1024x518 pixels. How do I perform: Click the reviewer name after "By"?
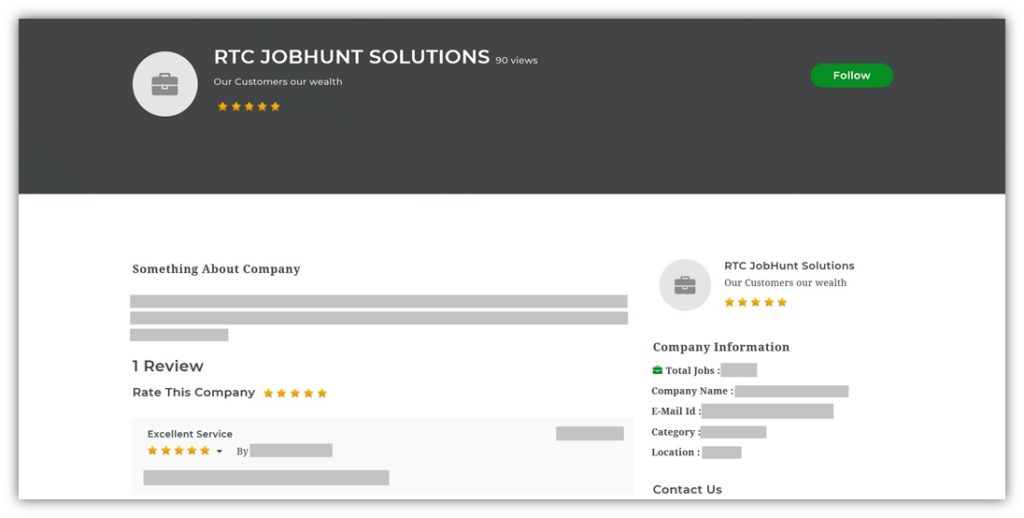coord(291,451)
